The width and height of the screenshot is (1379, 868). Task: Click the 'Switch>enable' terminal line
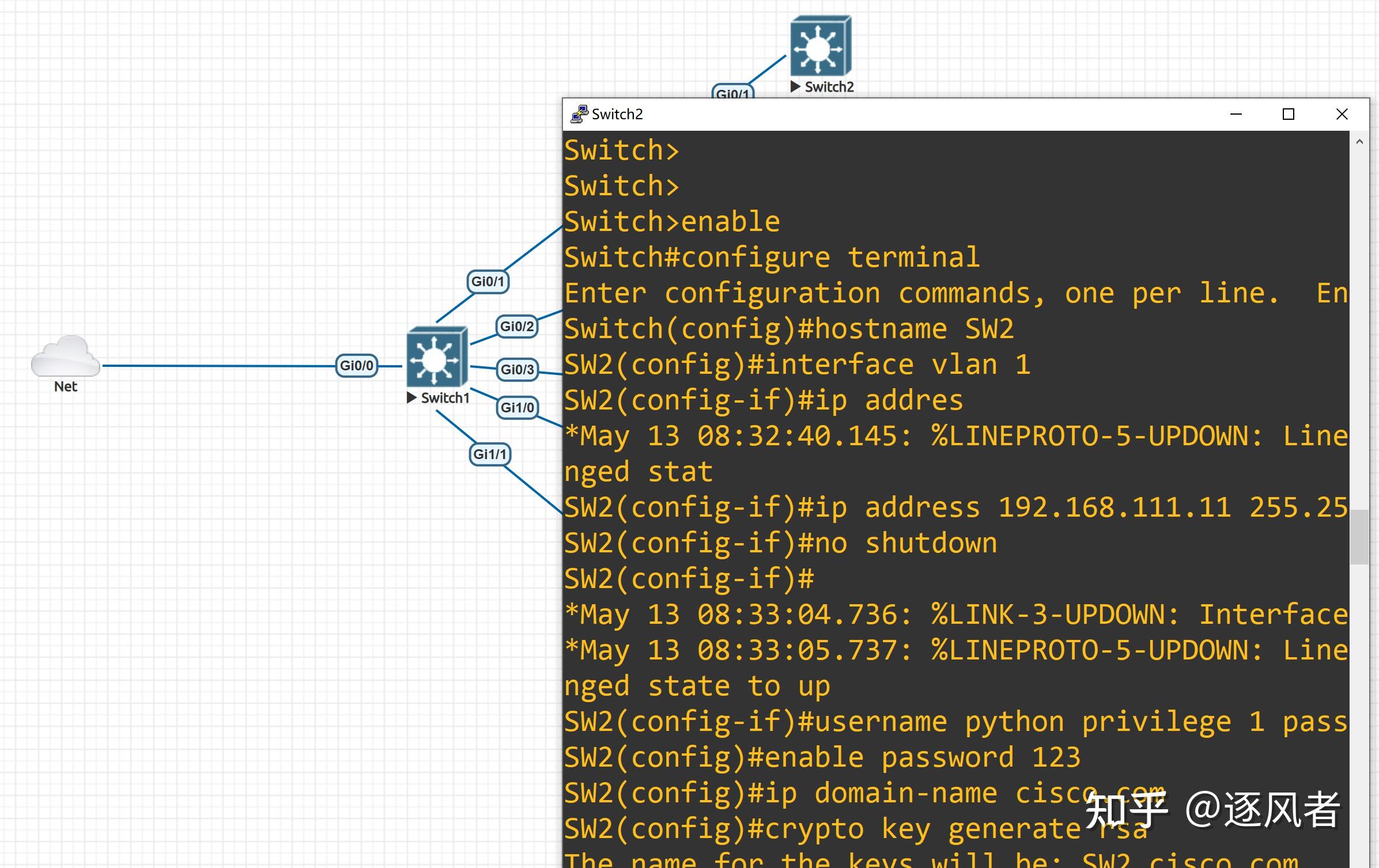click(672, 222)
